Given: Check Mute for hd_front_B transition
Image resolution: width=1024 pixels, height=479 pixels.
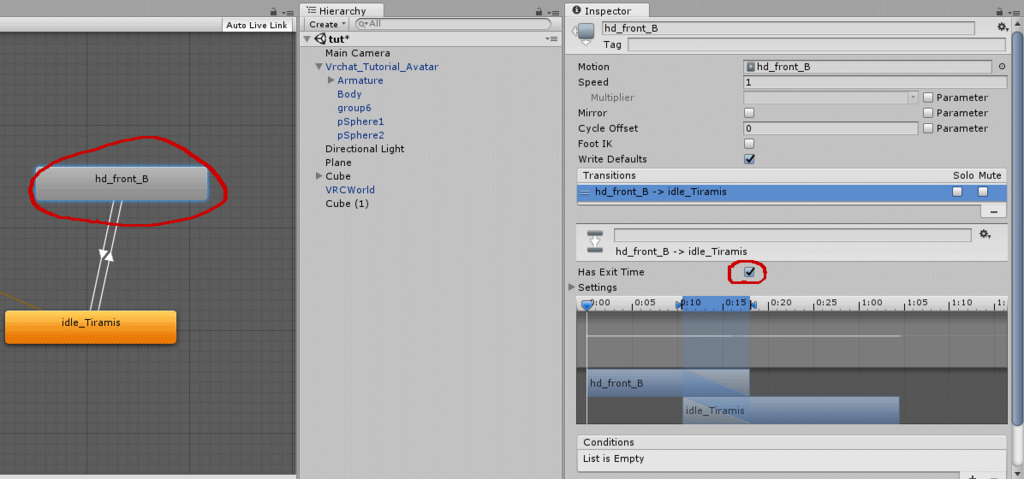Looking at the screenshot, I should click(983, 192).
